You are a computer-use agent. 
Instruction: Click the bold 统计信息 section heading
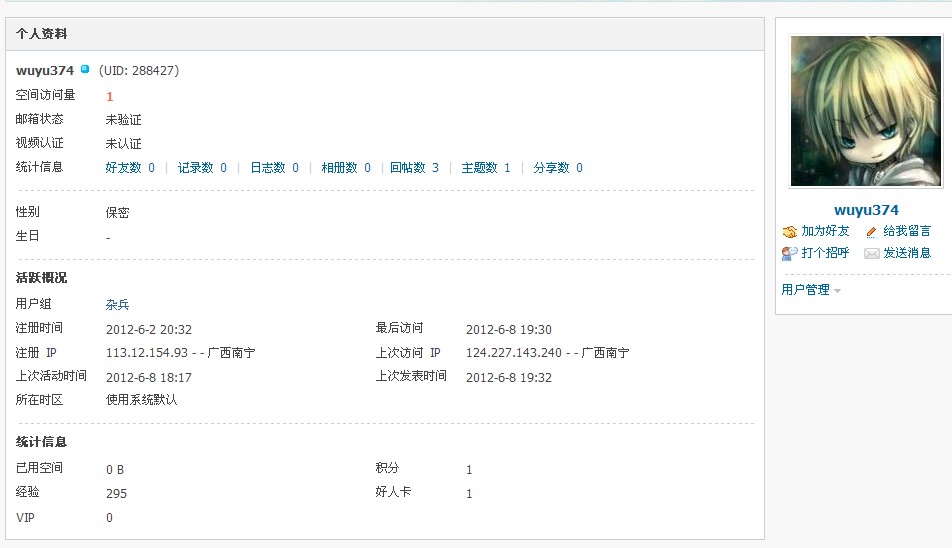41,442
